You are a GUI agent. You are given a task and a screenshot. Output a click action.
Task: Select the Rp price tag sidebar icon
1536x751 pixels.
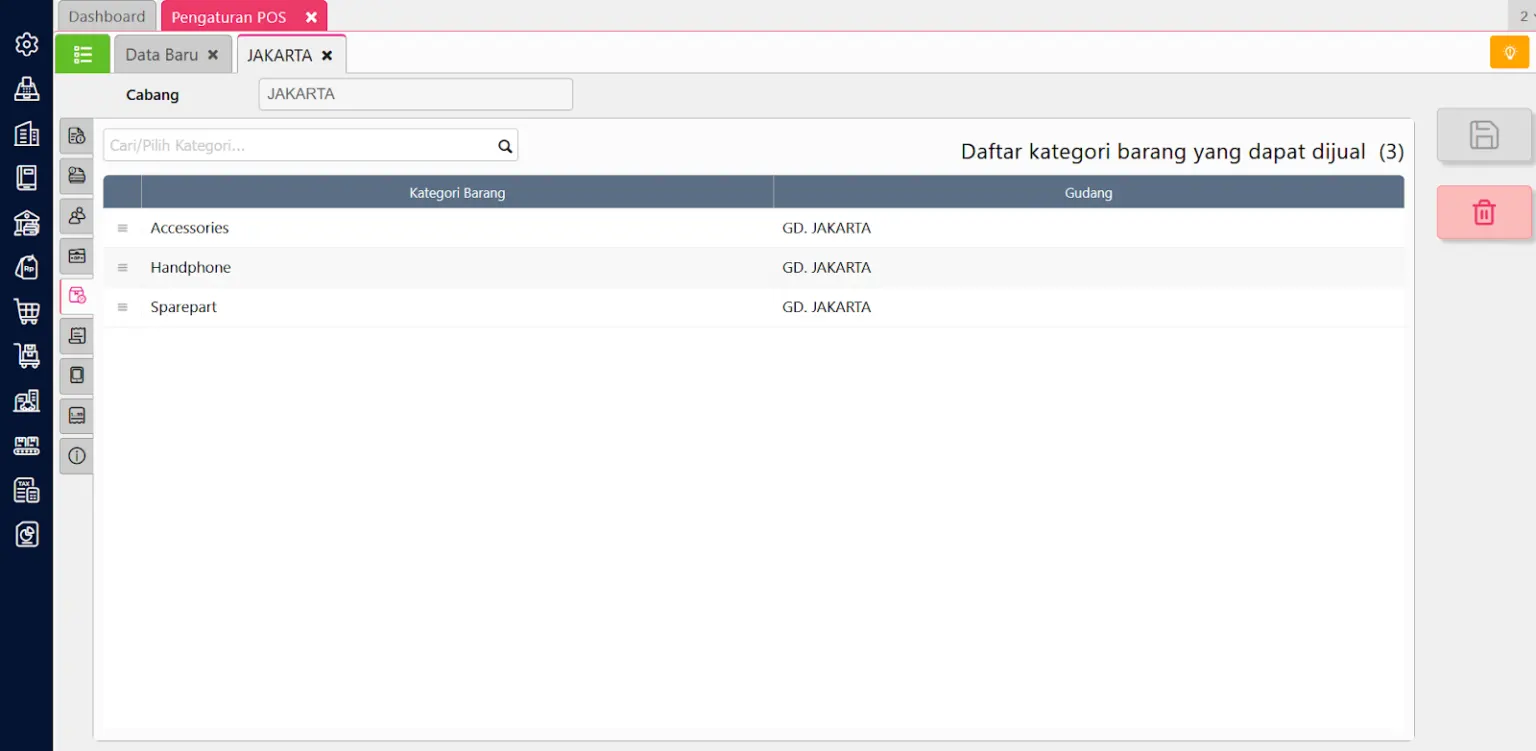tap(27, 268)
